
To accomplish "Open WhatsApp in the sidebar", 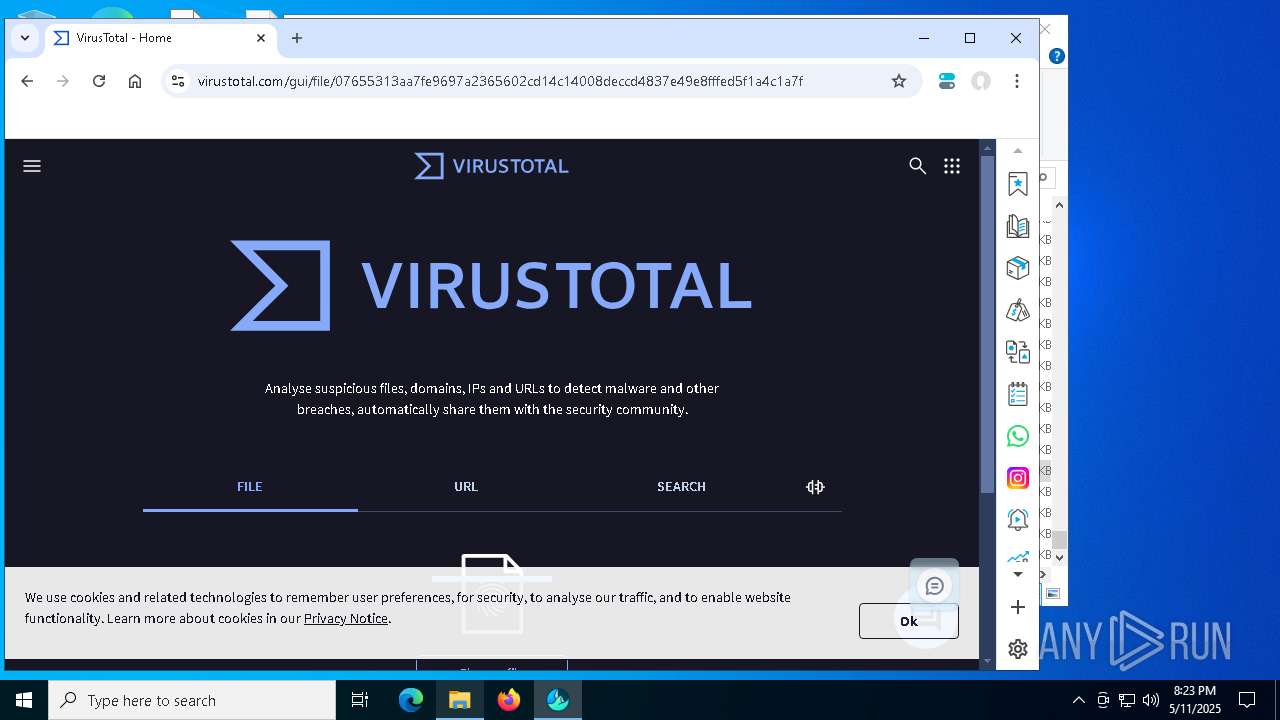I will (1018, 436).
